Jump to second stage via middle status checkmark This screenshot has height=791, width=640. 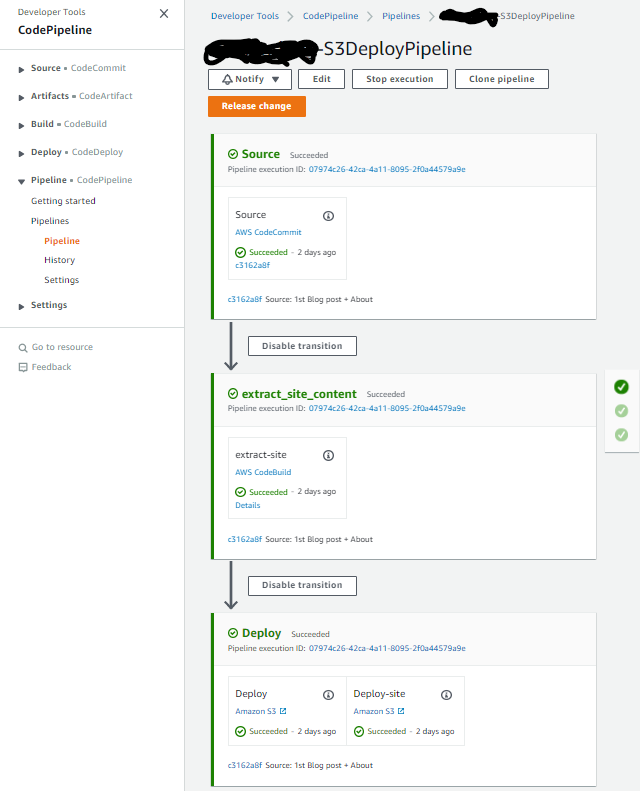[x=621, y=411]
